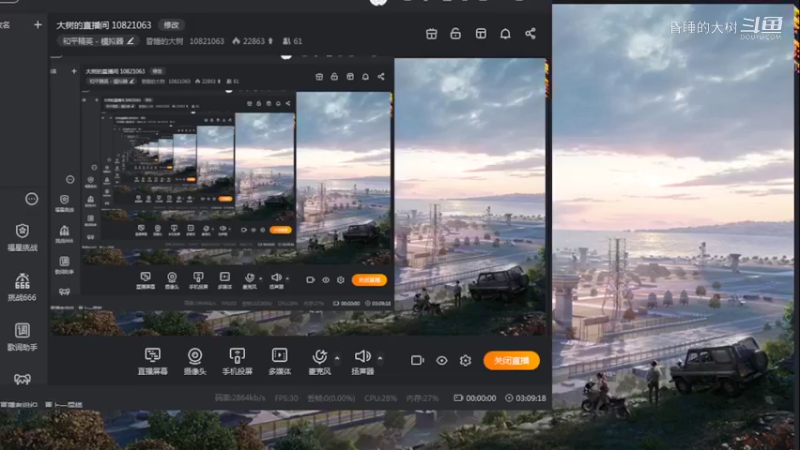Edit category 和平精英 - 模拟器 tag
This screenshot has width=800, height=450.
(x=97, y=41)
